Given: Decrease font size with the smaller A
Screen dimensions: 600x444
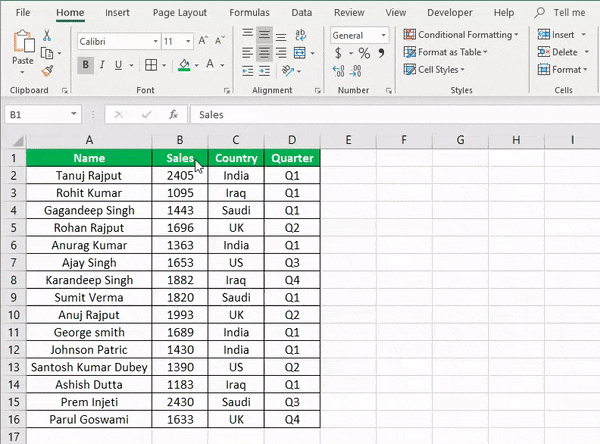Looking at the screenshot, I should 219,41.
